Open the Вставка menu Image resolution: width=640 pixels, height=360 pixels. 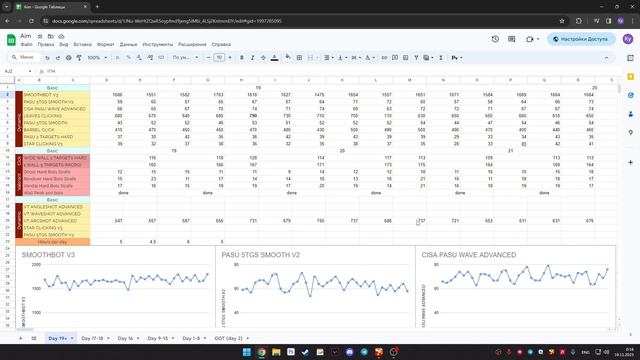tap(82, 44)
